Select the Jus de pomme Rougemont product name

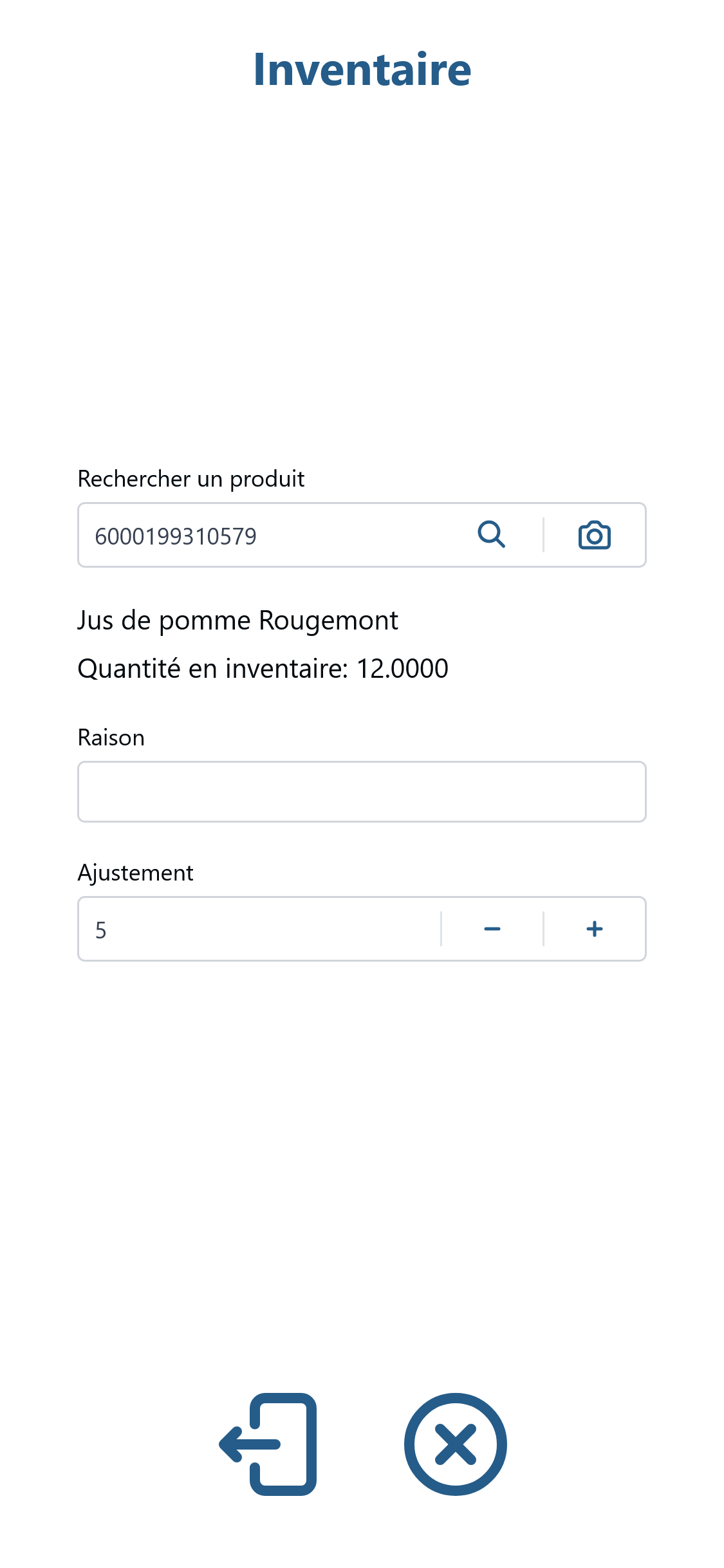pyautogui.click(x=238, y=621)
